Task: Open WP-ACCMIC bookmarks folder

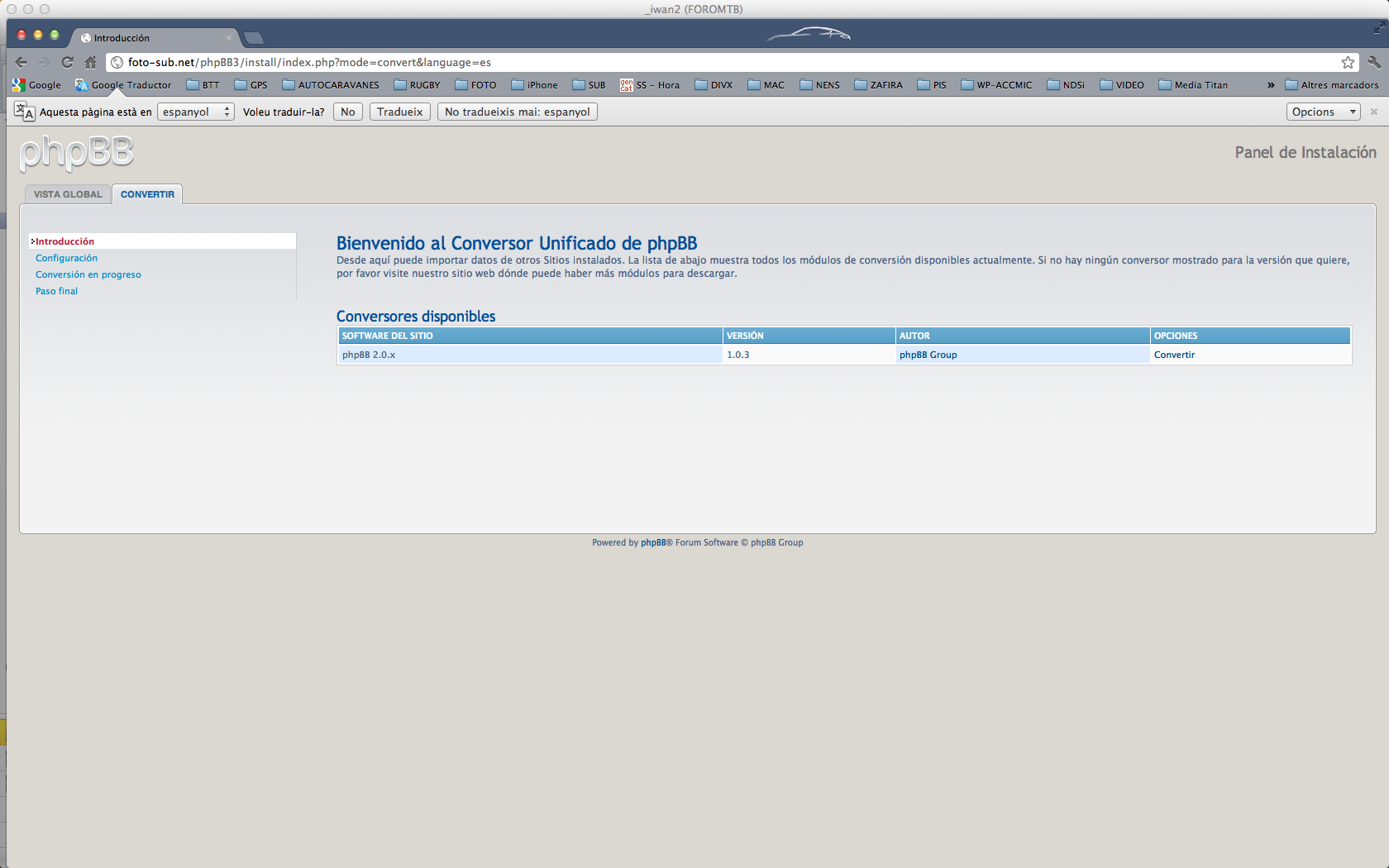Action: (997, 85)
